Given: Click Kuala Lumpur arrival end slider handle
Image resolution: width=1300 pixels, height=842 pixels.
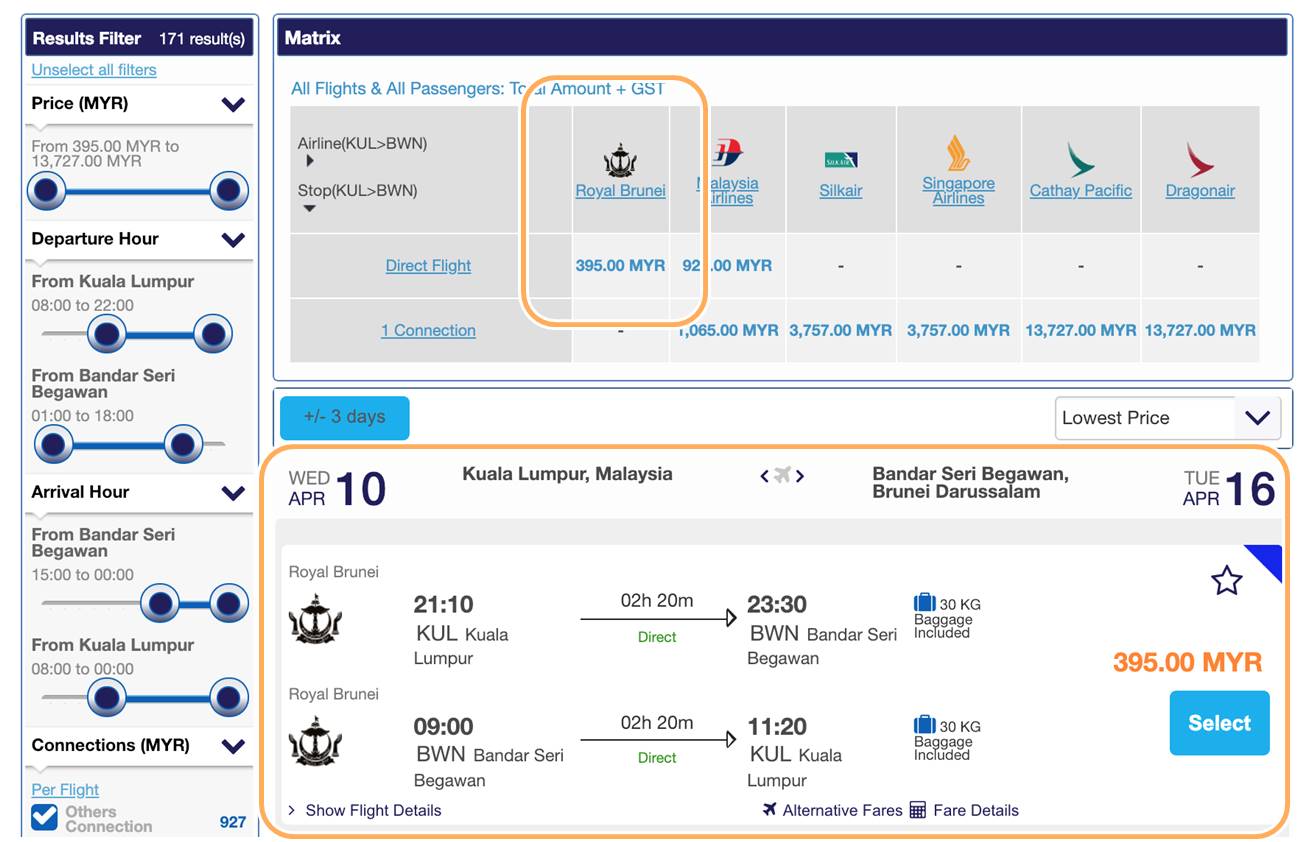Looking at the screenshot, I should 229,698.
